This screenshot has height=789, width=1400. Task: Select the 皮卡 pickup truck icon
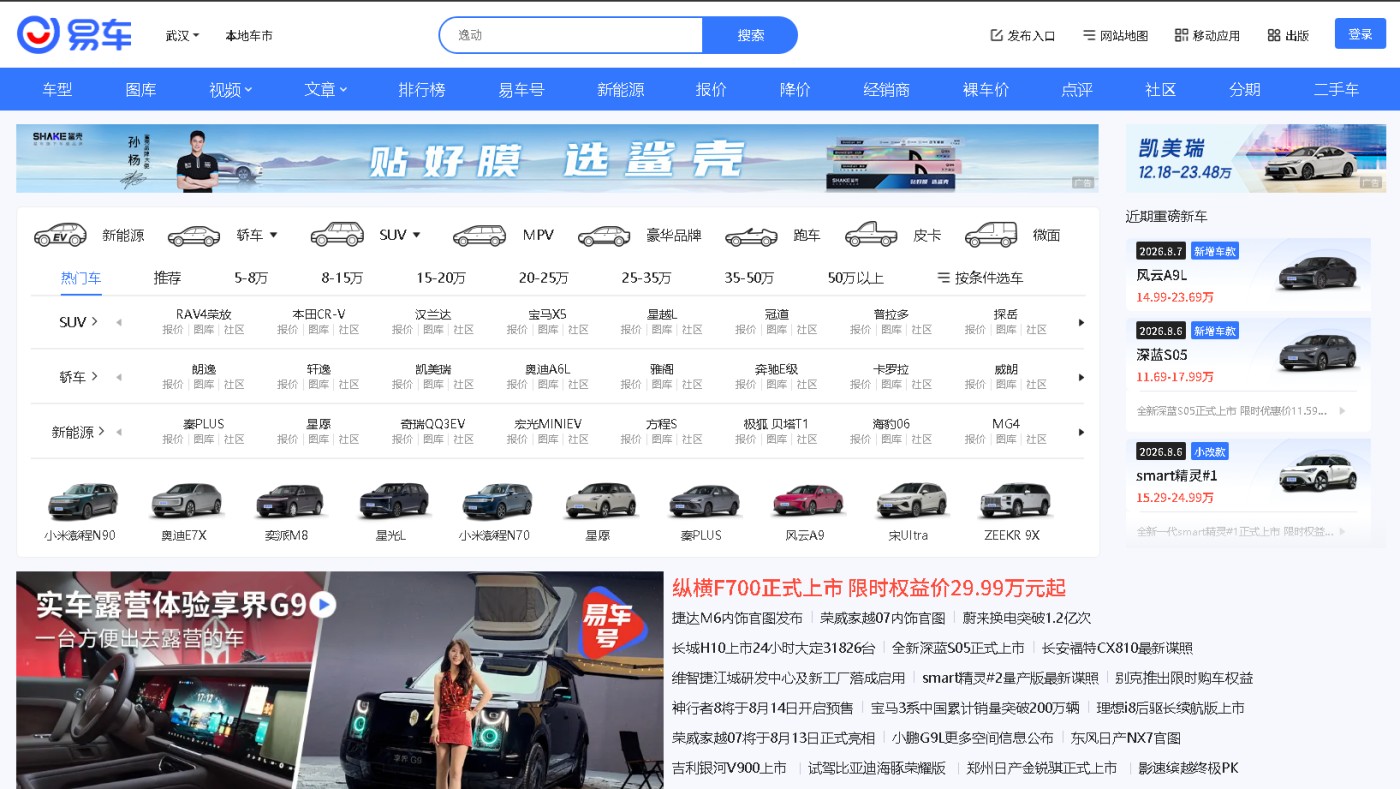[871, 235]
